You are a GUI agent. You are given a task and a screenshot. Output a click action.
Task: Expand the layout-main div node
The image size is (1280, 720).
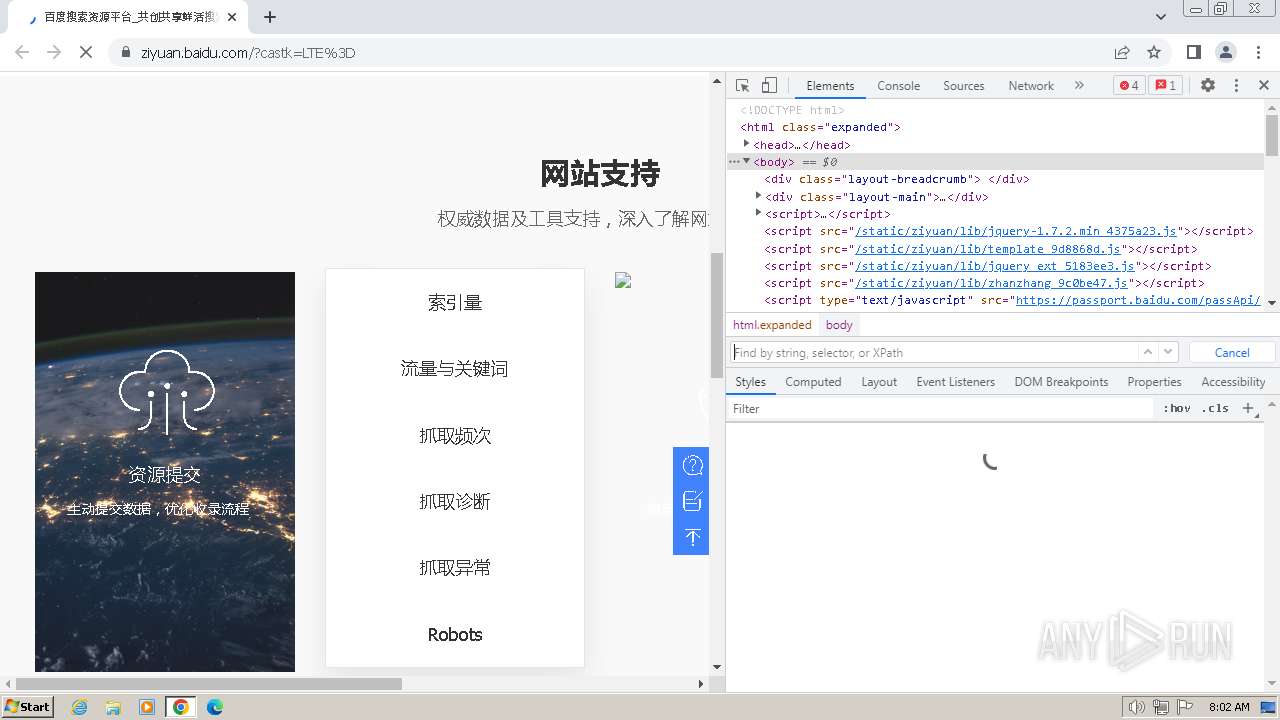(x=759, y=196)
